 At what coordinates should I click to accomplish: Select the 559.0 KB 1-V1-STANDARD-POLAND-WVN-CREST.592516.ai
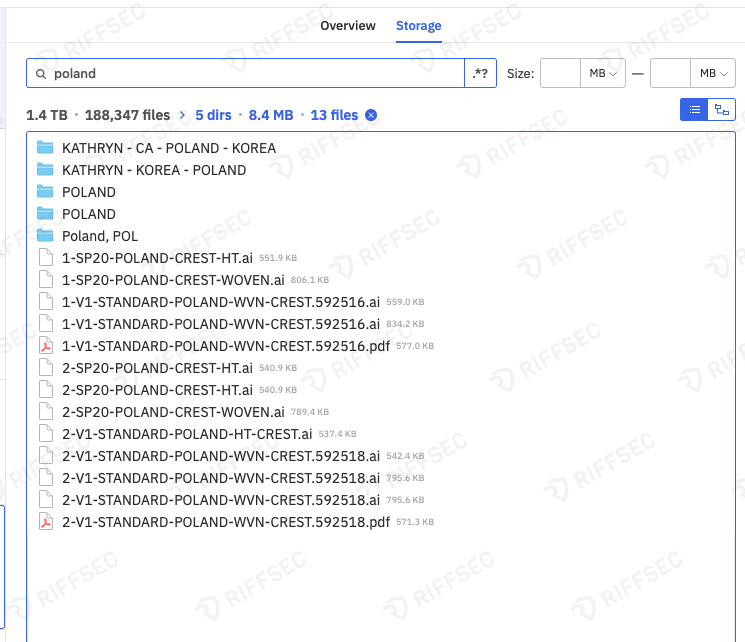click(221, 302)
